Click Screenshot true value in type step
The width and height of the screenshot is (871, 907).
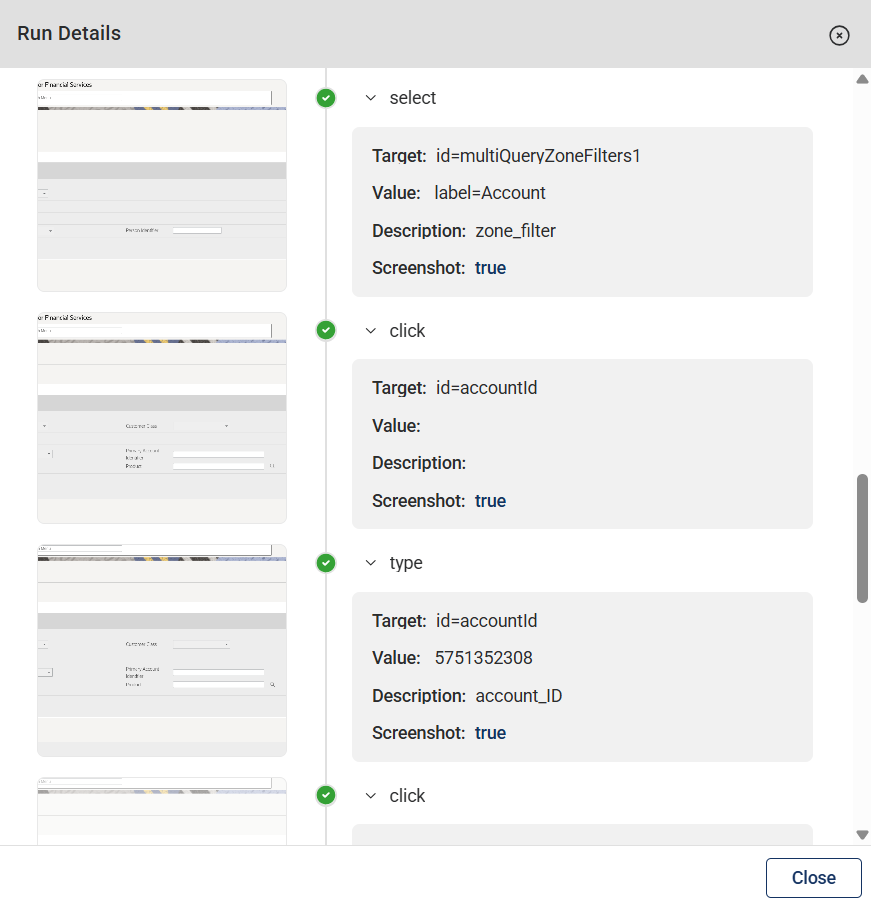click(490, 733)
